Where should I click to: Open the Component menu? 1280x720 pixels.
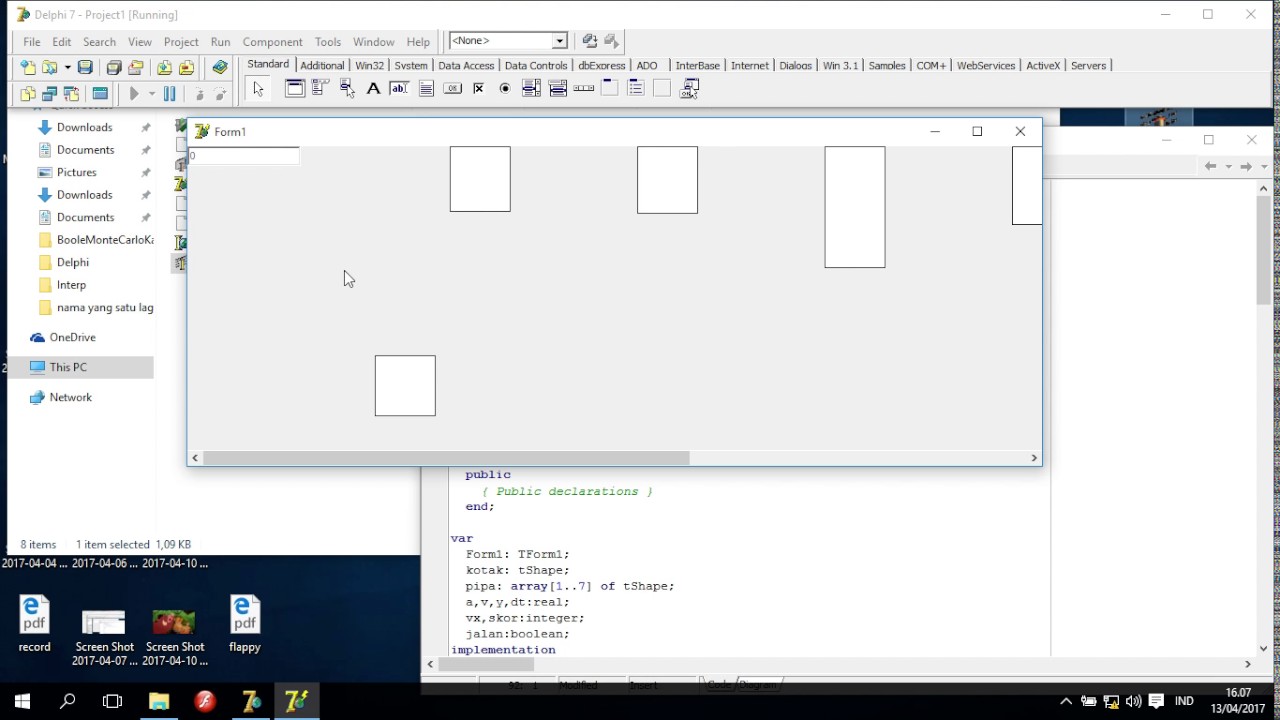tap(272, 42)
